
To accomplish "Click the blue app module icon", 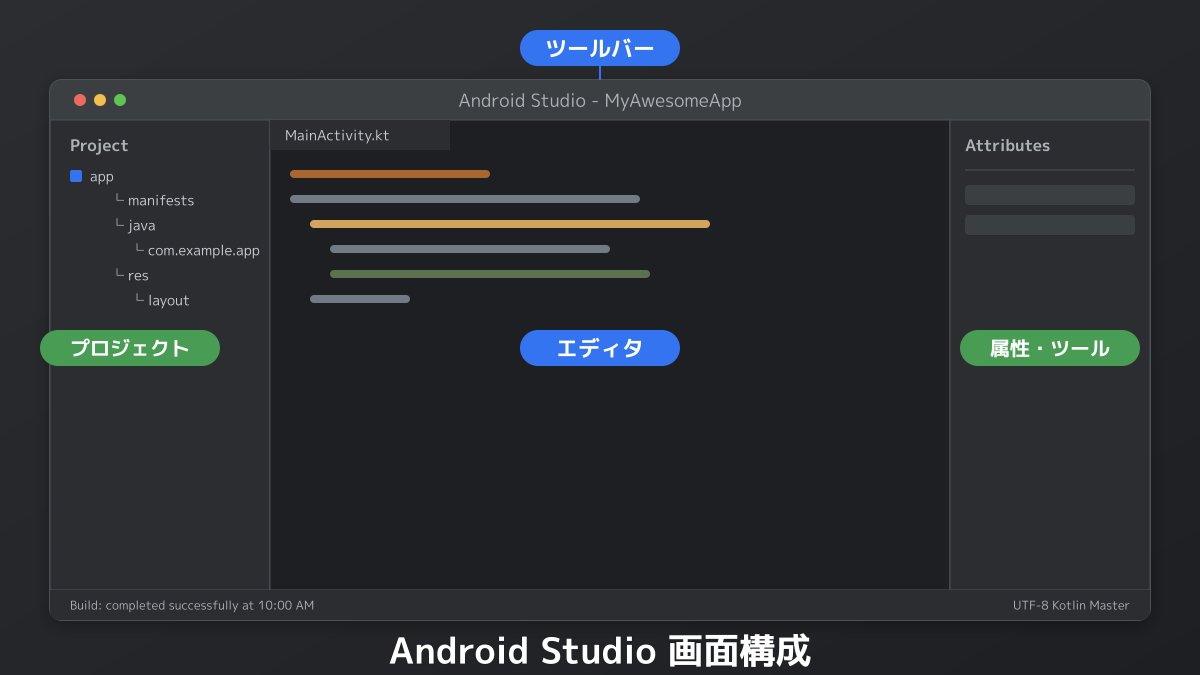I will click(76, 176).
